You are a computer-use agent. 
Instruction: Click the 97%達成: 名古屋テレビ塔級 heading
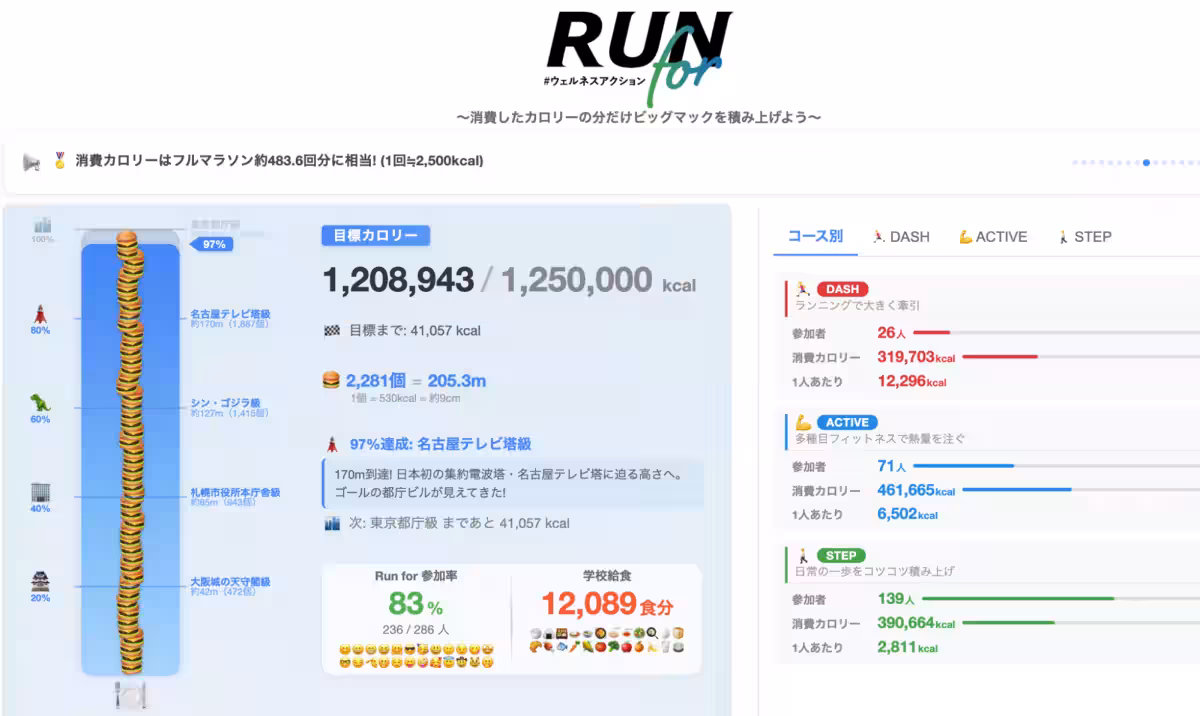440,444
